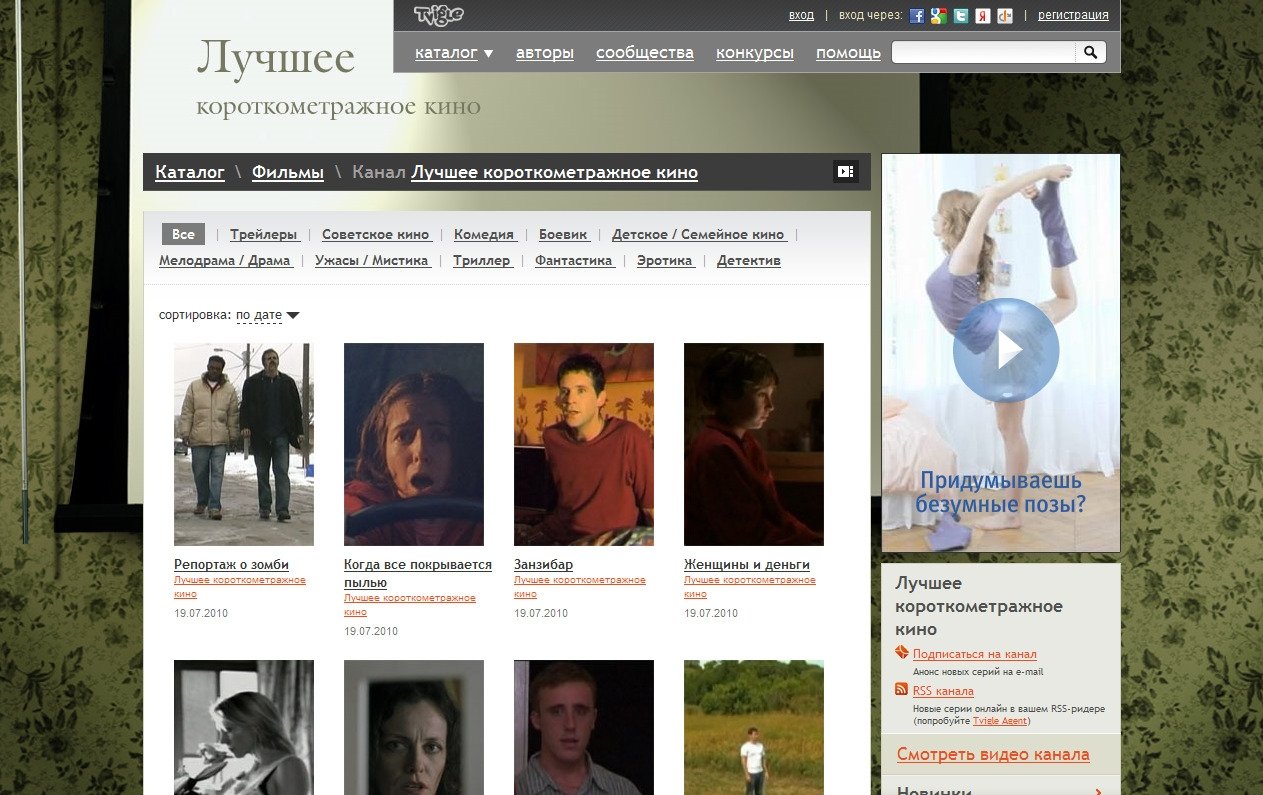Viewport: 1263px width, 795px height.
Task: Open the помощь menu item
Action: click(x=848, y=53)
